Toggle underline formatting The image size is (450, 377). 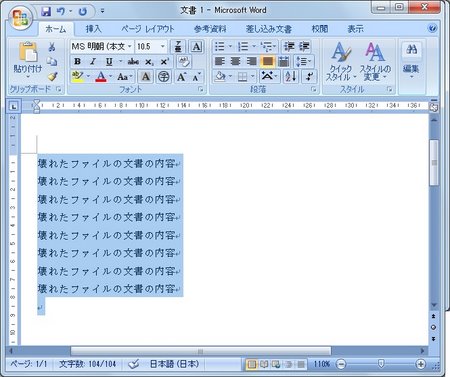(x=109, y=62)
